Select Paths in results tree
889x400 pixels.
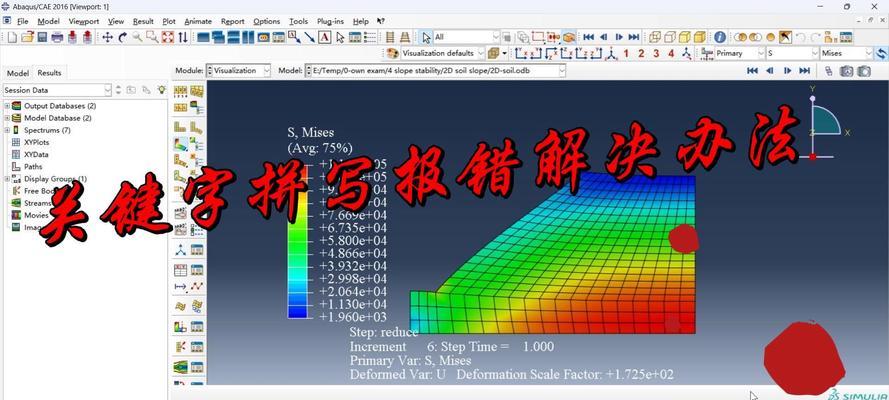33,167
